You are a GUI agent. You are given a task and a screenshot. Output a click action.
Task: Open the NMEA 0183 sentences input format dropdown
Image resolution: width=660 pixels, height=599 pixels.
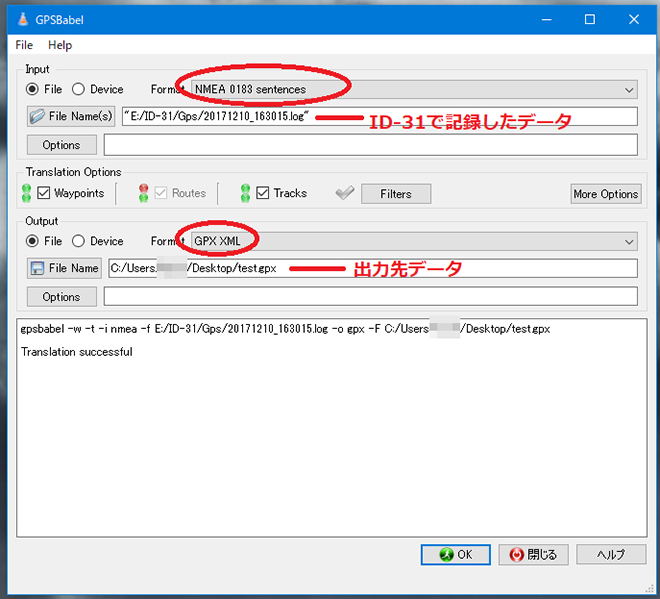414,89
